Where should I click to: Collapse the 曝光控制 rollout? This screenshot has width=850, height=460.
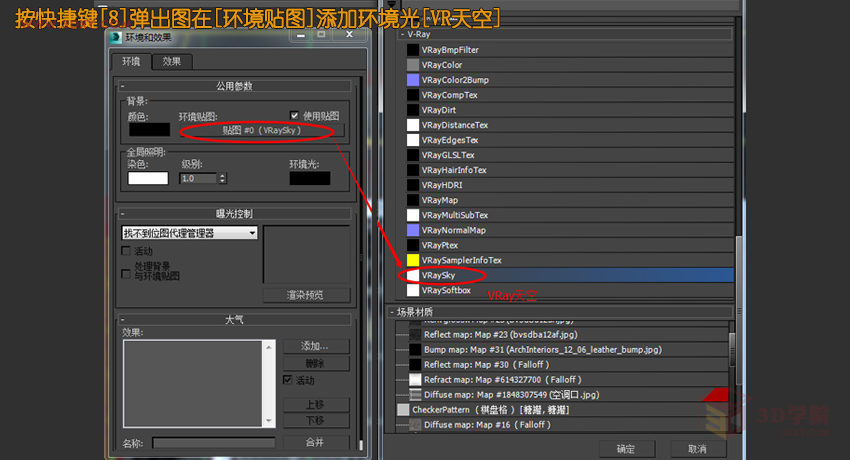[235, 213]
